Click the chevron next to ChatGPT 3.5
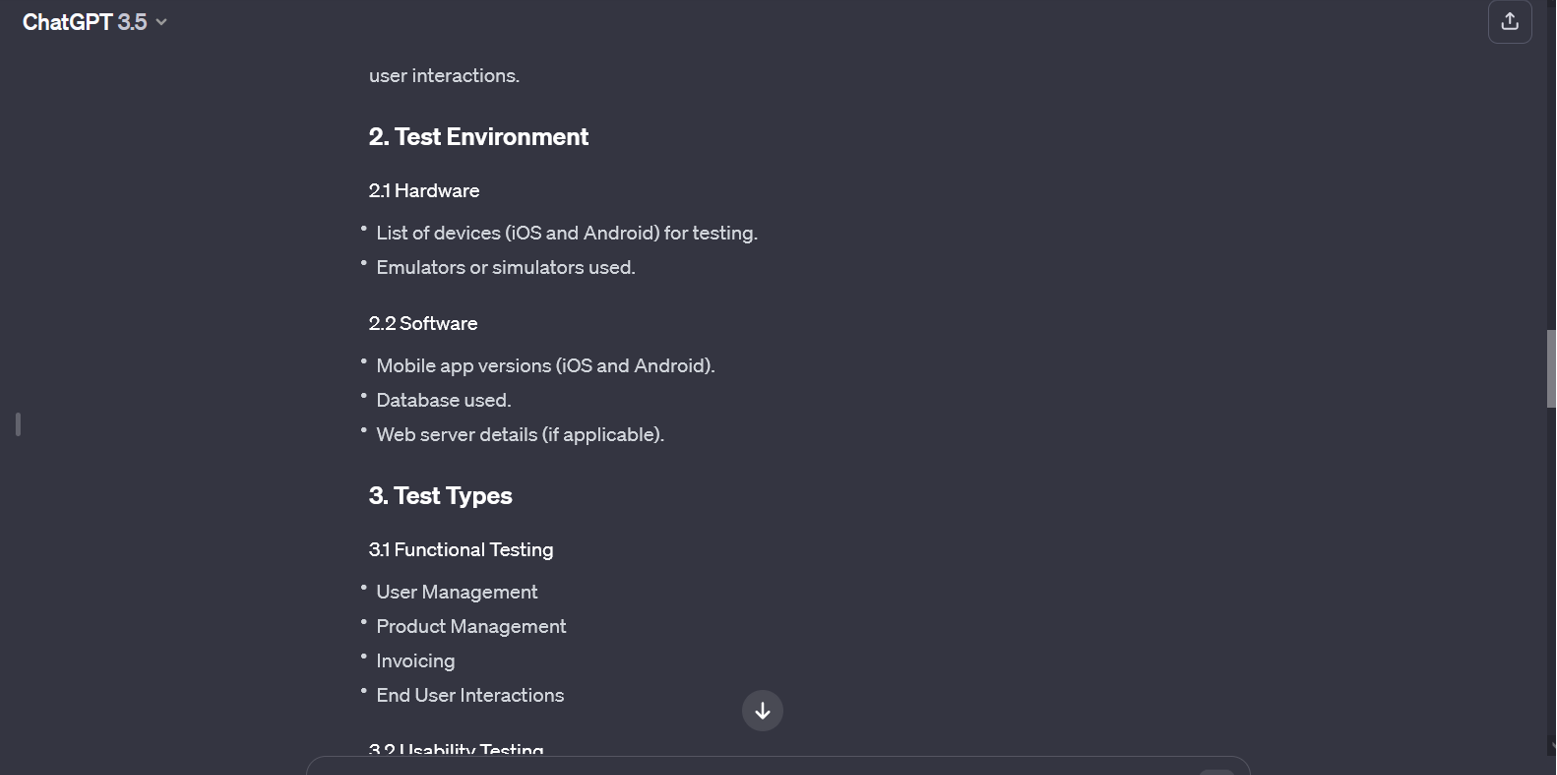The width and height of the screenshot is (1557, 775). (x=162, y=22)
